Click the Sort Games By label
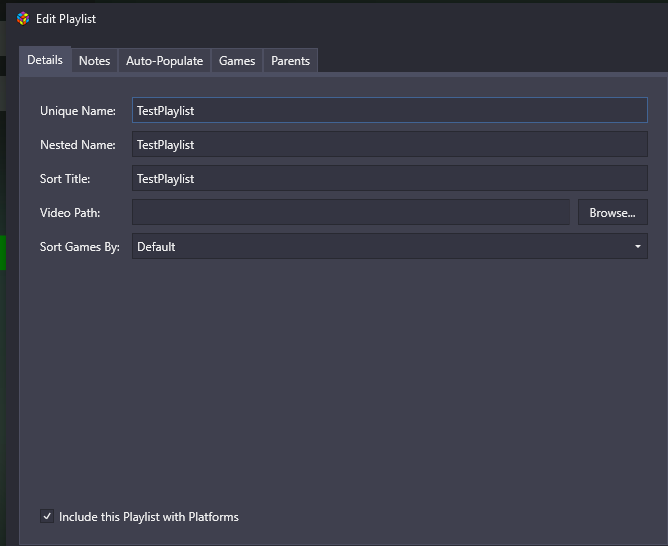Screen dimensions: 668x546 click(x=80, y=247)
